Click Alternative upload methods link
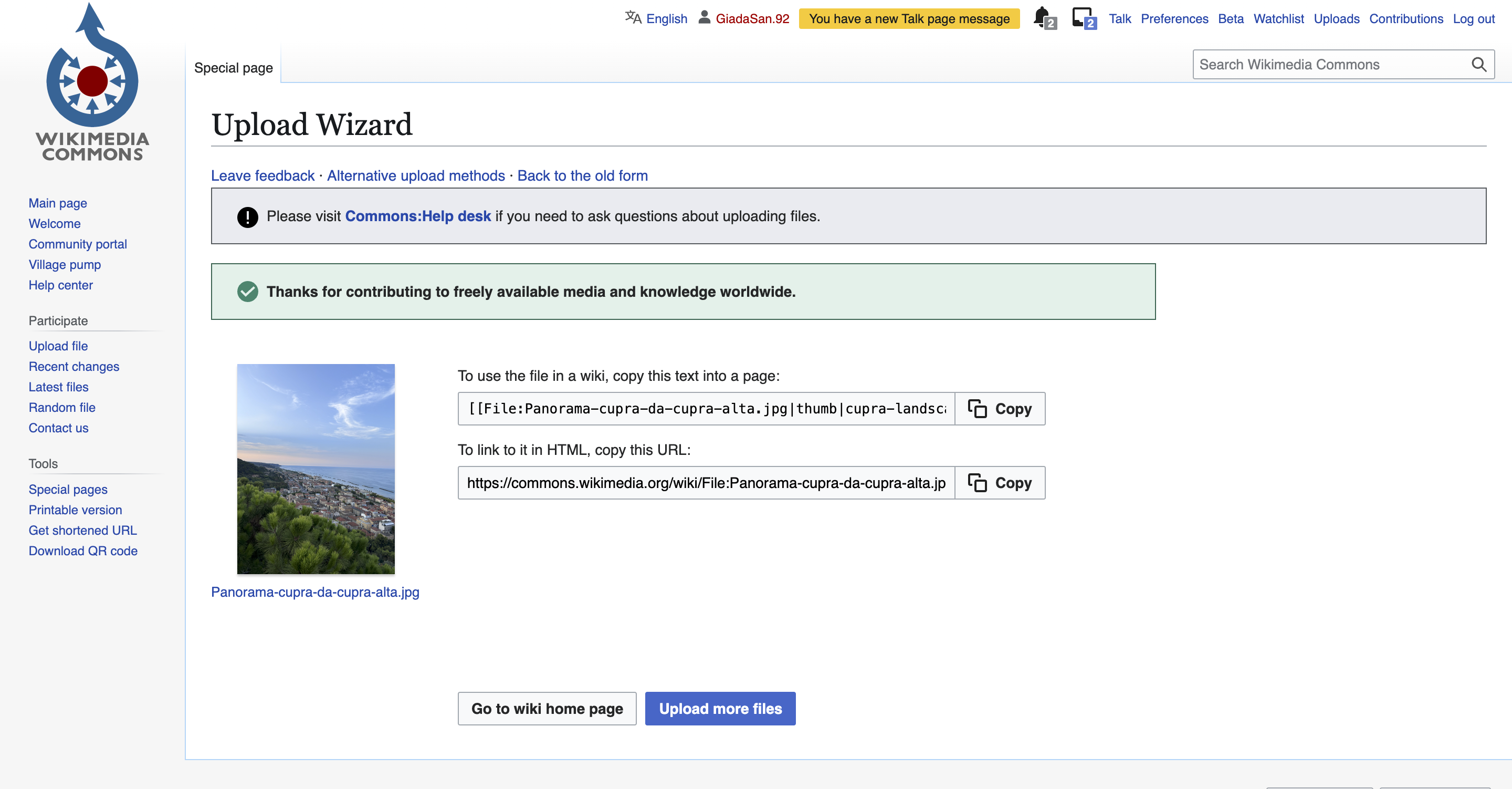This screenshot has height=789, width=1512. pos(416,175)
